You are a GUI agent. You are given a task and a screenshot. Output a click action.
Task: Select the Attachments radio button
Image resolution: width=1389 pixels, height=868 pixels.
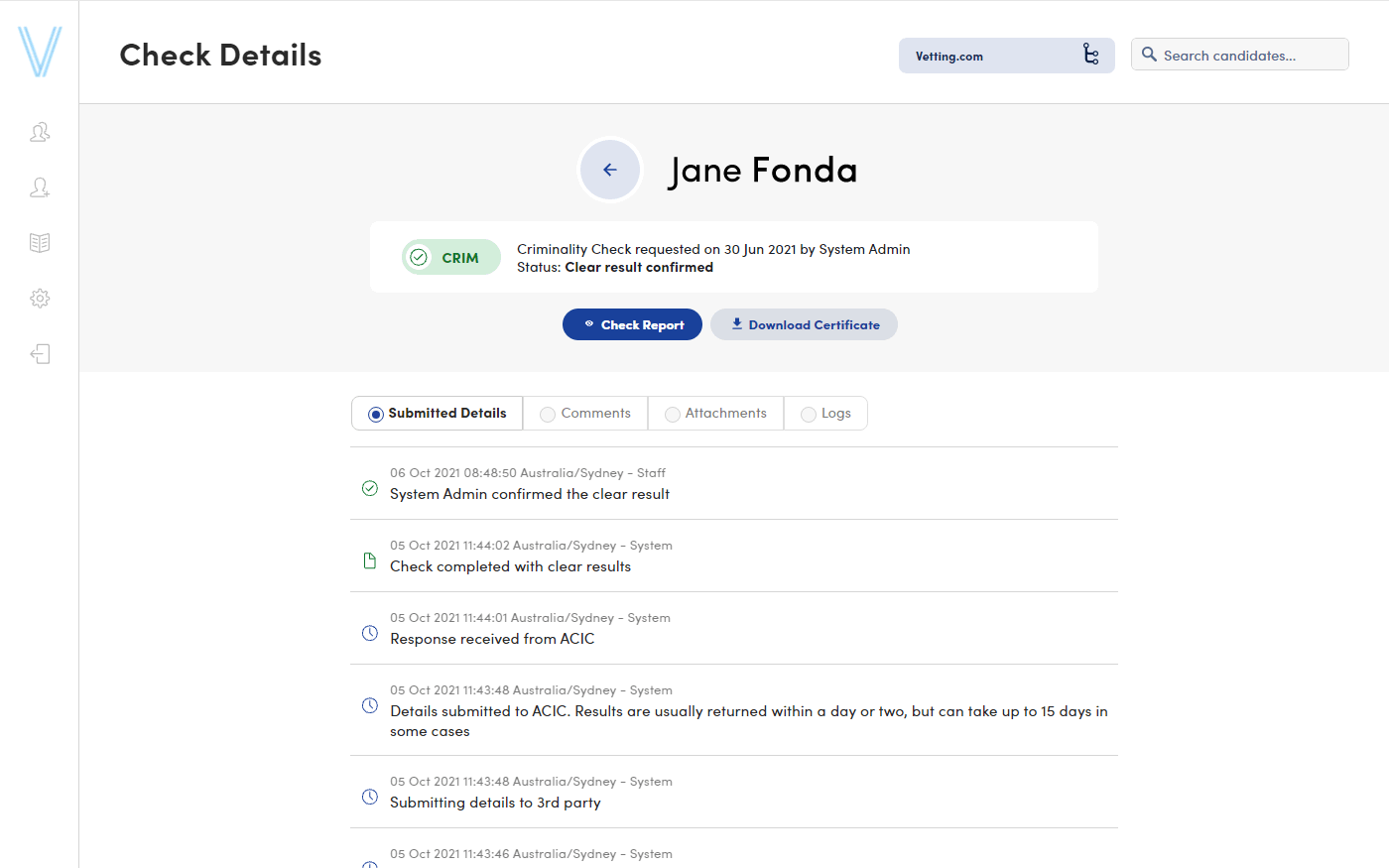[673, 414]
